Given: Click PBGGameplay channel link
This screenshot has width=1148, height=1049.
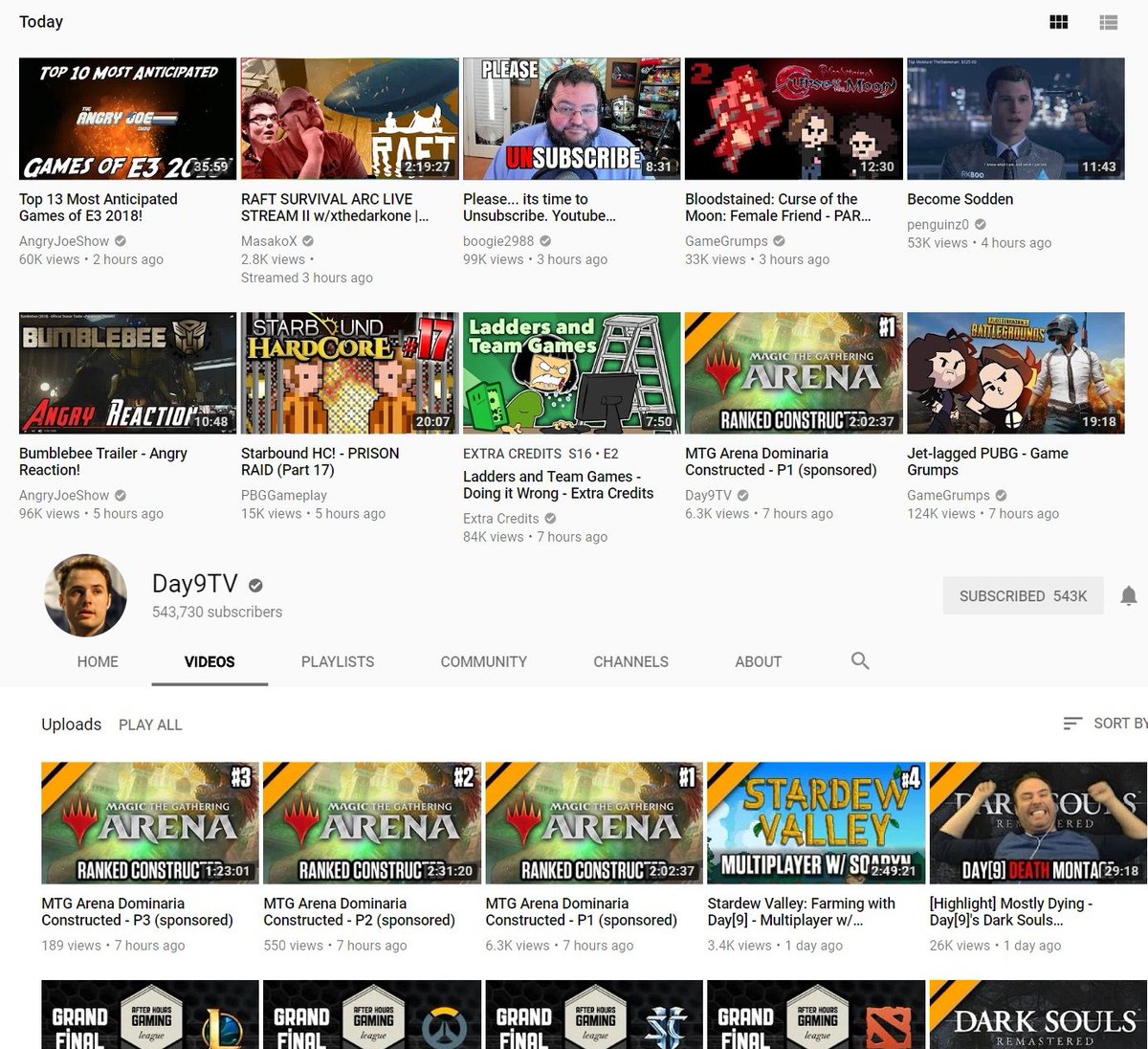Looking at the screenshot, I should tap(284, 495).
